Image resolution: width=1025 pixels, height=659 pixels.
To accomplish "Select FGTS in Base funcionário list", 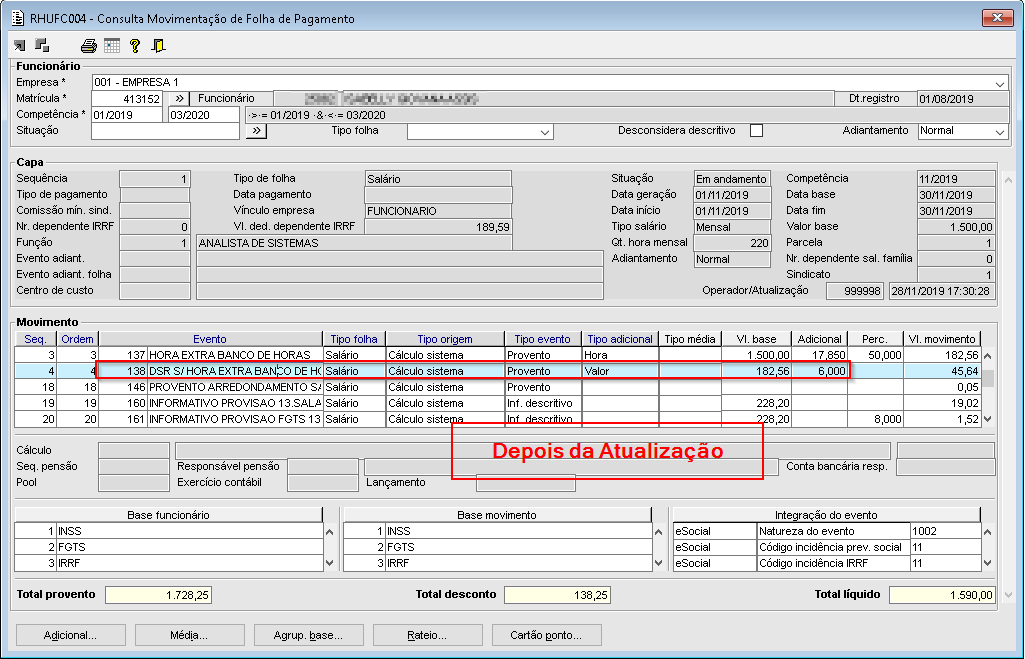I will pyautogui.click(x=169, y=547).
